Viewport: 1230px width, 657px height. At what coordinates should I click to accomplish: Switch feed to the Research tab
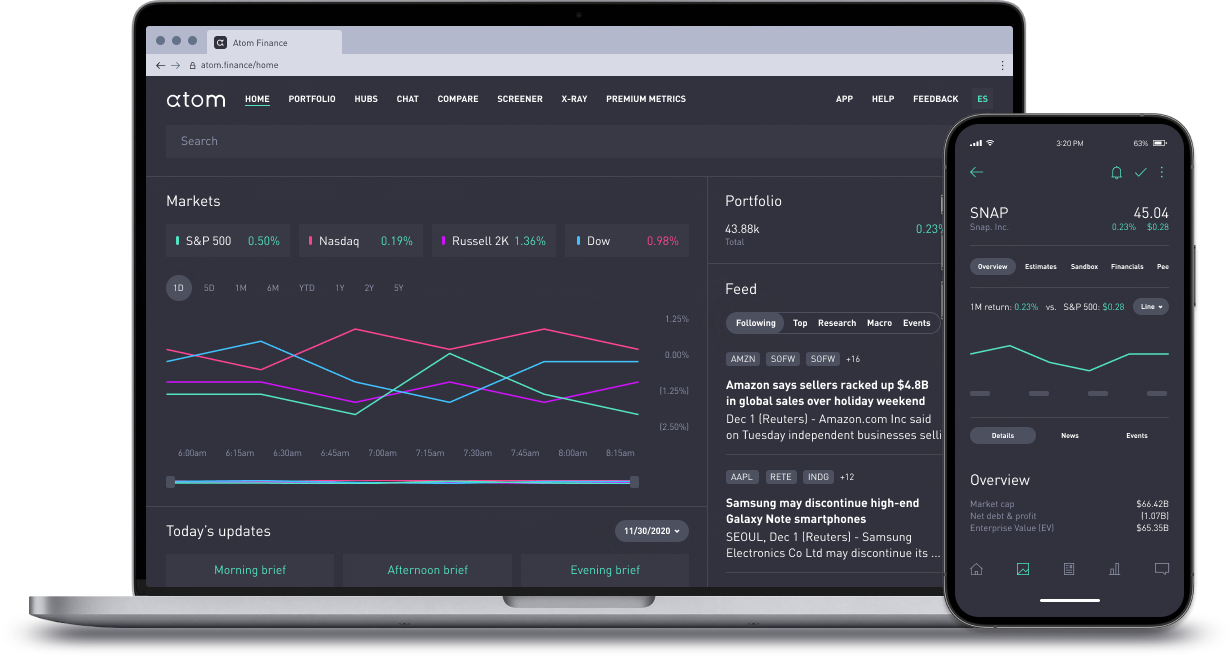pyautogui.click(x=837, y=323)
